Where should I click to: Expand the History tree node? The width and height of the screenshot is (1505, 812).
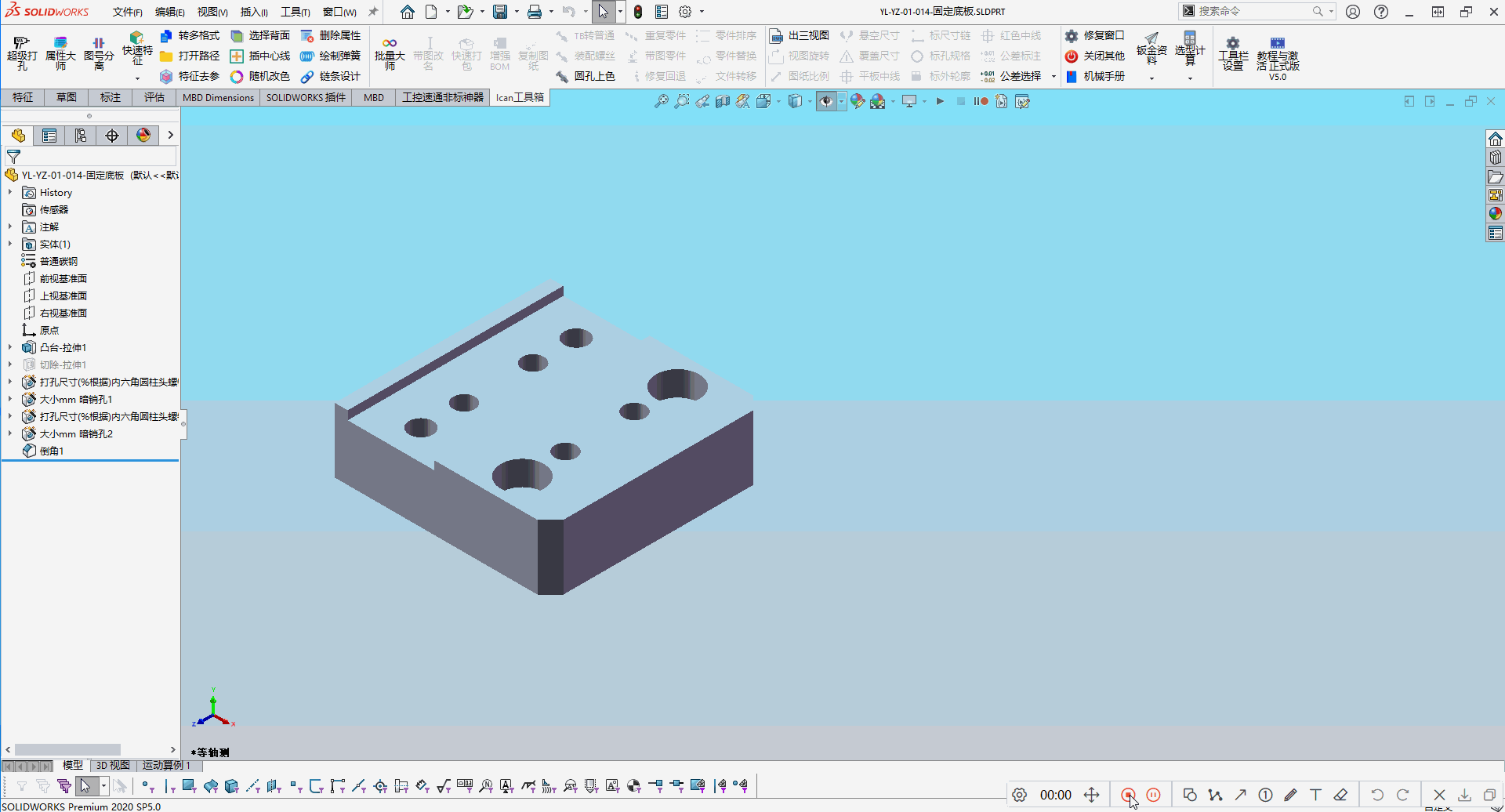pos(10,192)
